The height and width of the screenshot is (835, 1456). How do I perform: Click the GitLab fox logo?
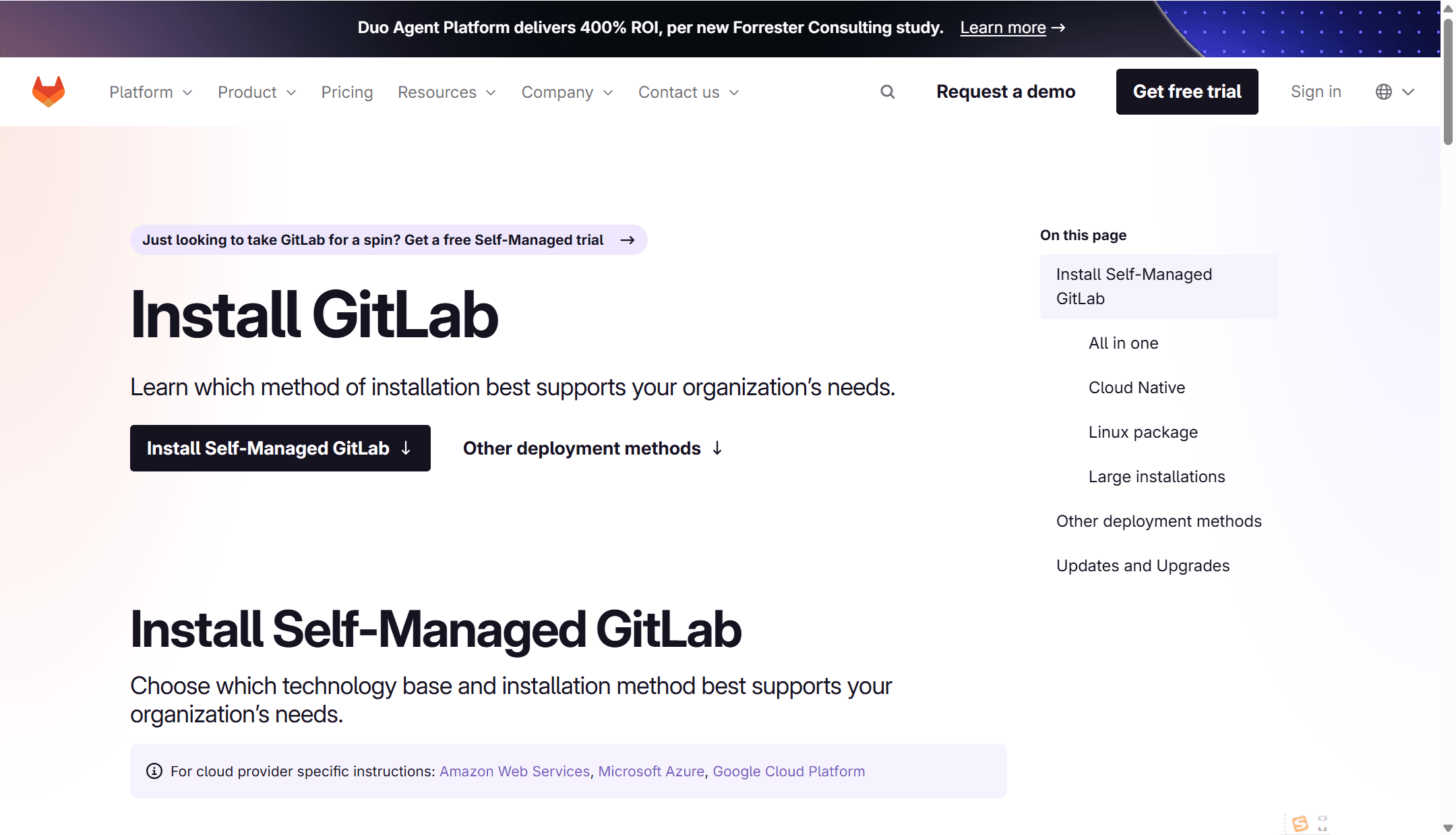point(49,92)
